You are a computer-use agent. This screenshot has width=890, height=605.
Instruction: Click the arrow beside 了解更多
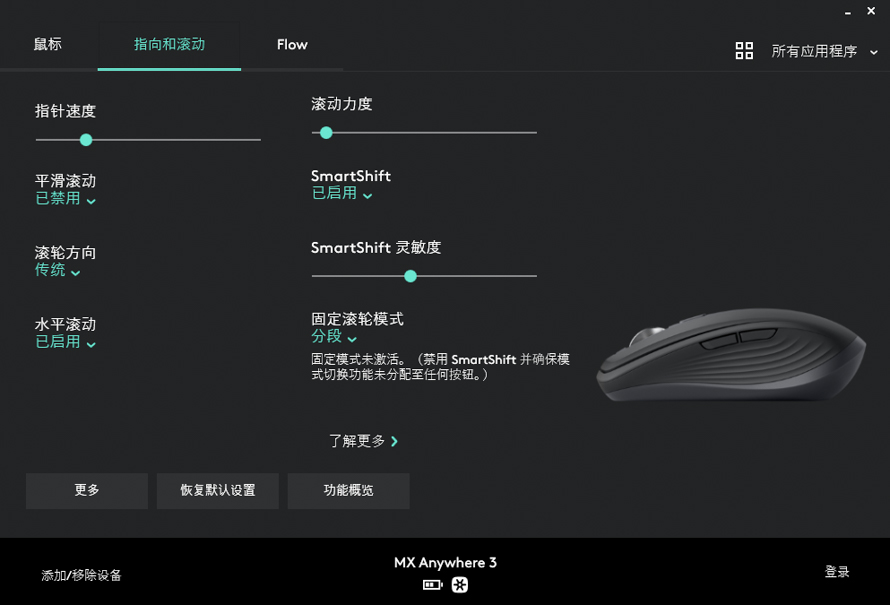394,441
